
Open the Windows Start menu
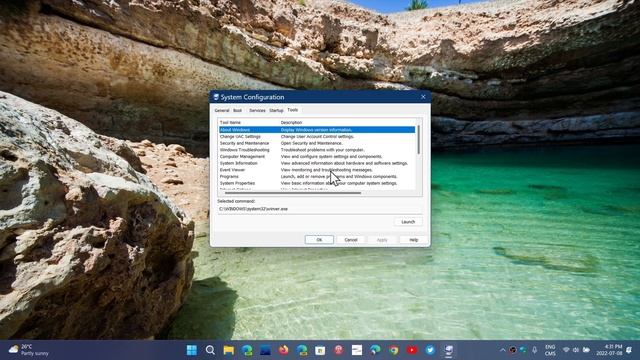pos(191,350)
